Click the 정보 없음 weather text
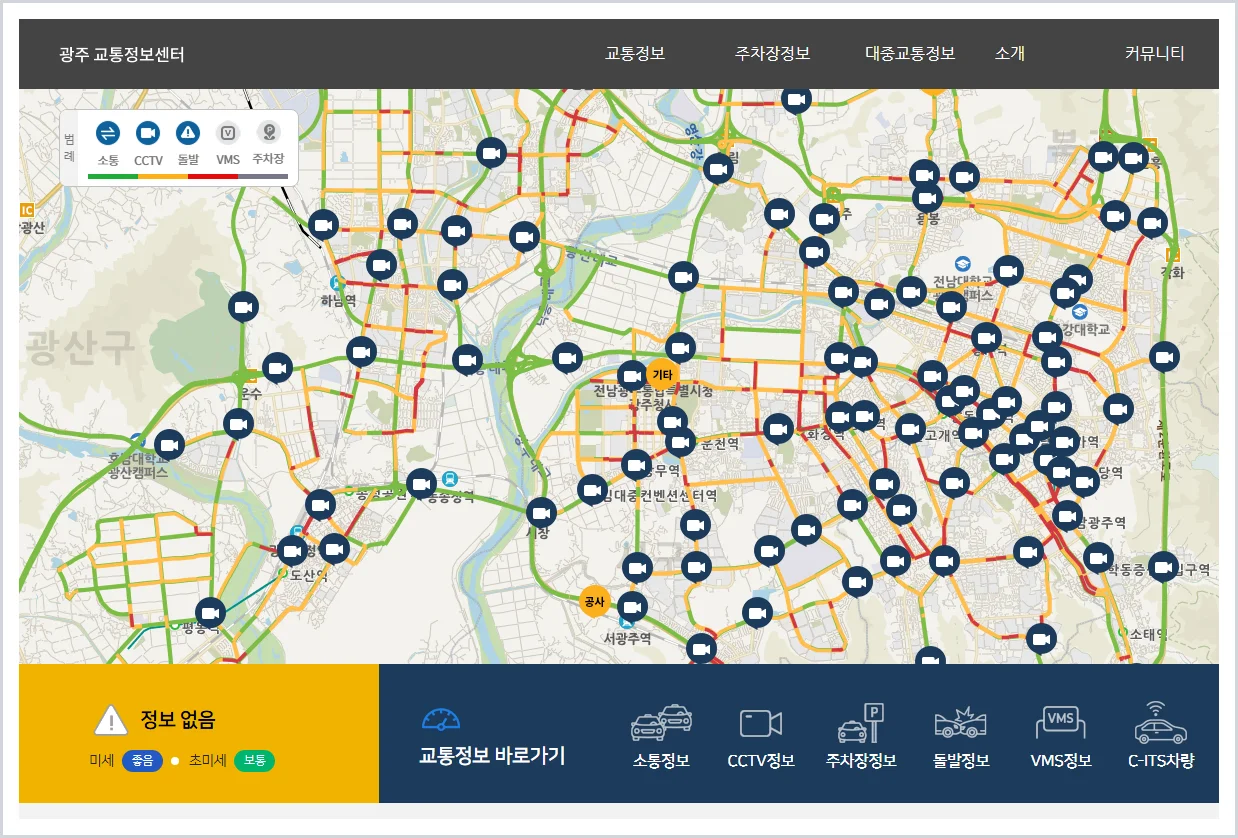Image resolution: width=1238 pixels, height=838 pixels. tap(177, 719)
